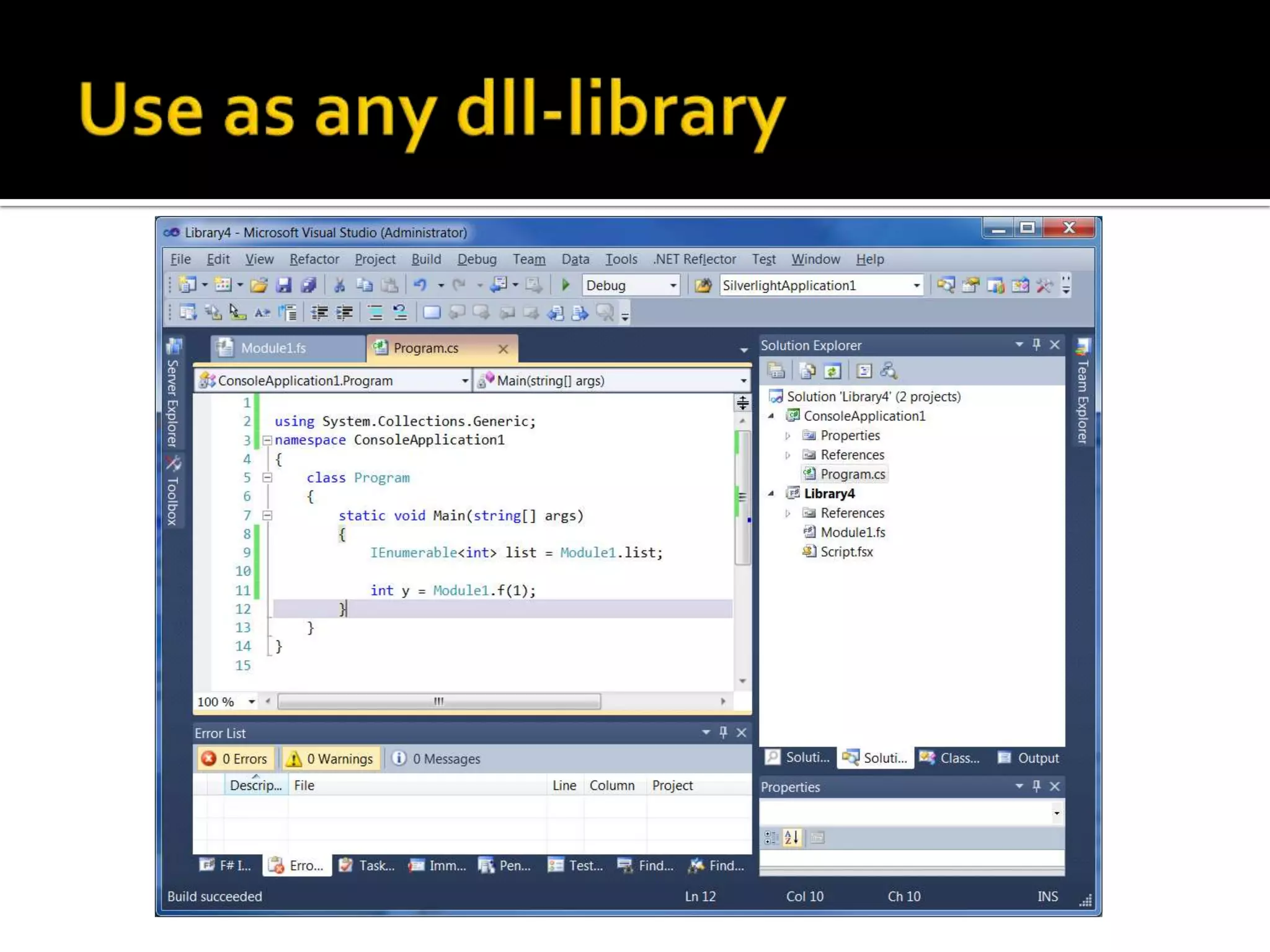Image resolution: width=1270 pixels, height=952 pixels.
Task: Toggle the 0 Messages filter
Action: coord(436,759)
